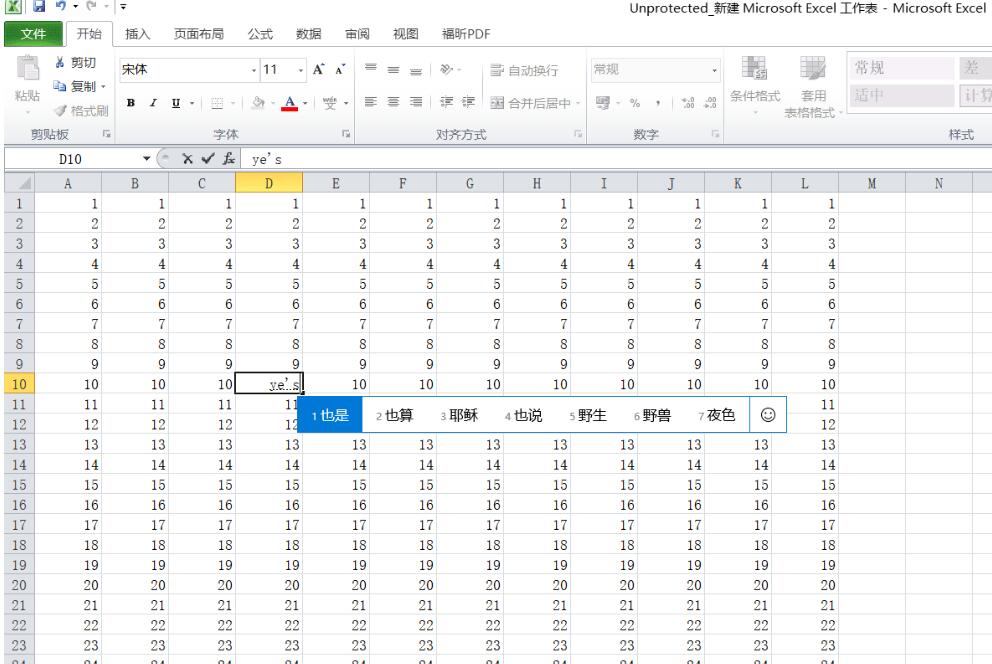
Task: Click 自动换行 (Wrap Text) button
Action: point(524,70)
